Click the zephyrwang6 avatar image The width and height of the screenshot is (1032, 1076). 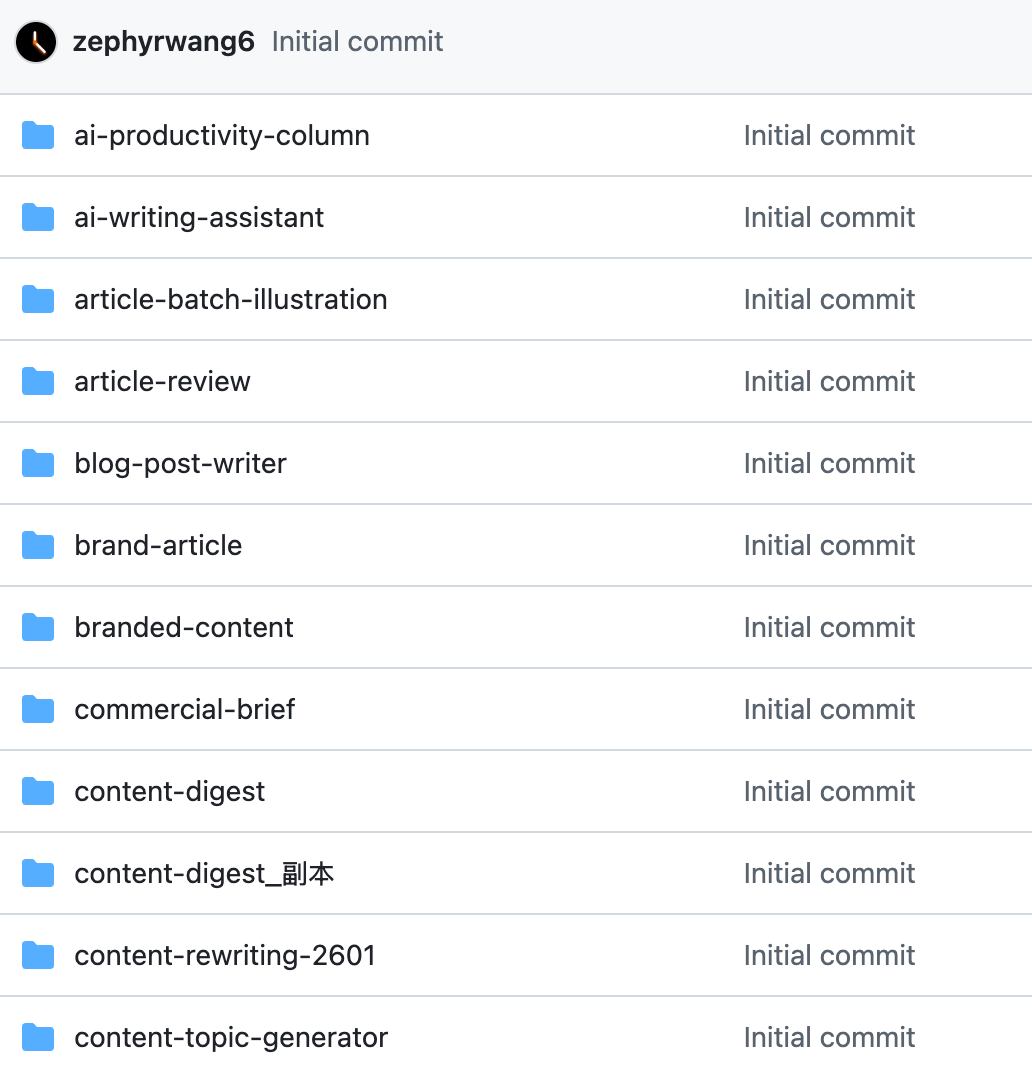click(35, 41)
